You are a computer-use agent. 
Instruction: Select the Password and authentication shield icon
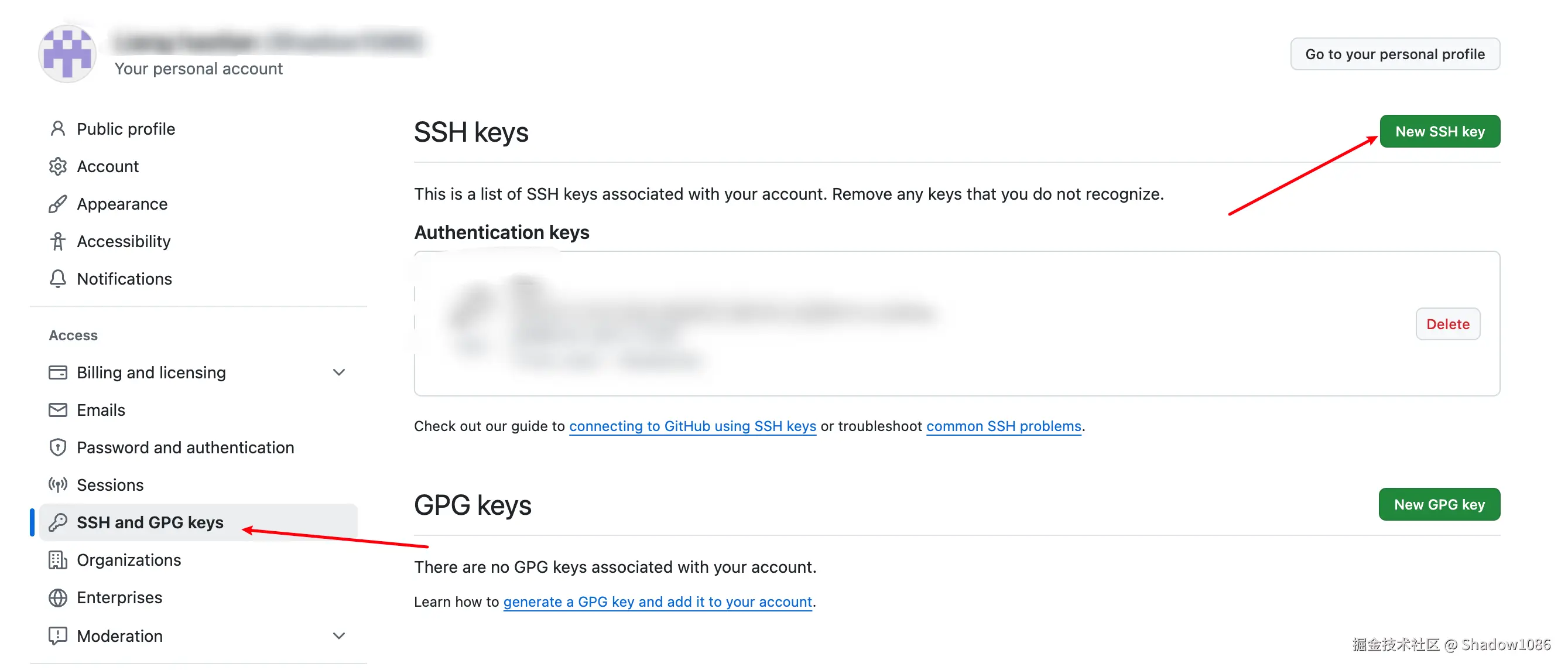click(58, 447)
